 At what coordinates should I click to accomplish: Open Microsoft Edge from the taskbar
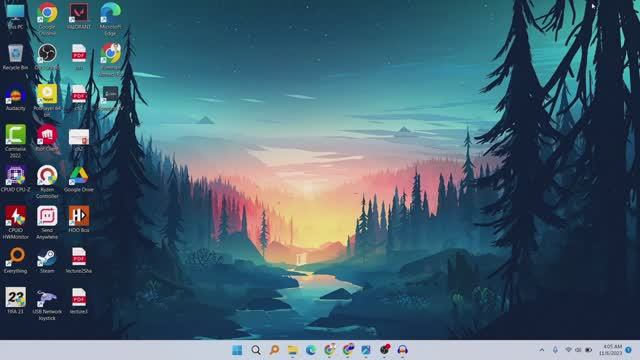click(311, 350)
